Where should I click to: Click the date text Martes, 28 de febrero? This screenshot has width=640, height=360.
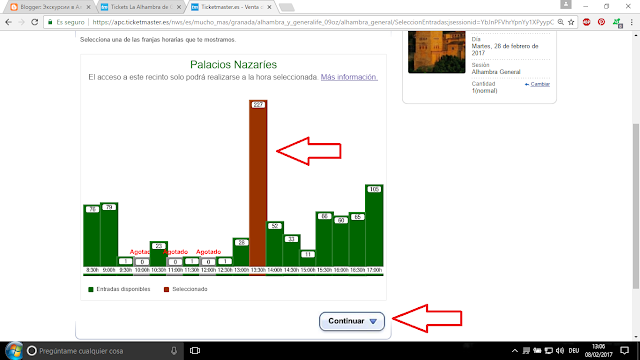[x=505, y=49]
